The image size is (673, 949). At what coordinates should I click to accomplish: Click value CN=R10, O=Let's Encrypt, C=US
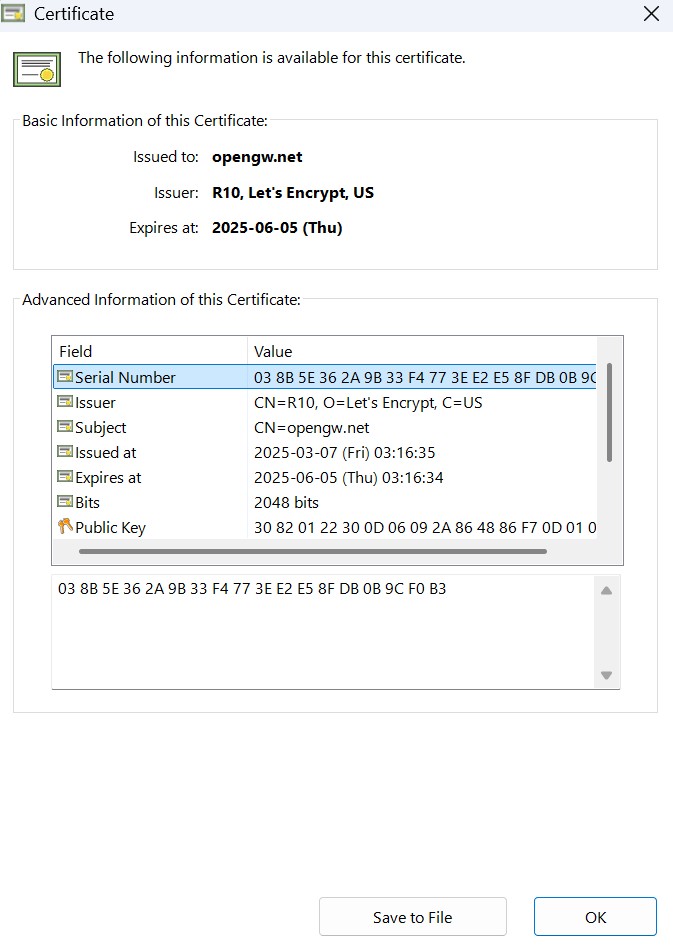pyautogui.click(x=368, y=402)
